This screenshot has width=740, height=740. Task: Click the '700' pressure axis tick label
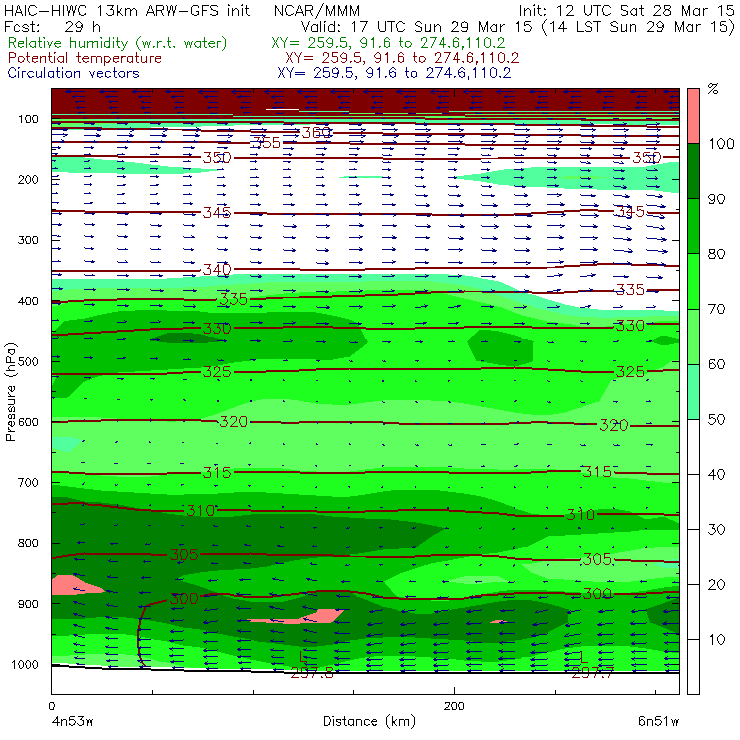[28, 482]
